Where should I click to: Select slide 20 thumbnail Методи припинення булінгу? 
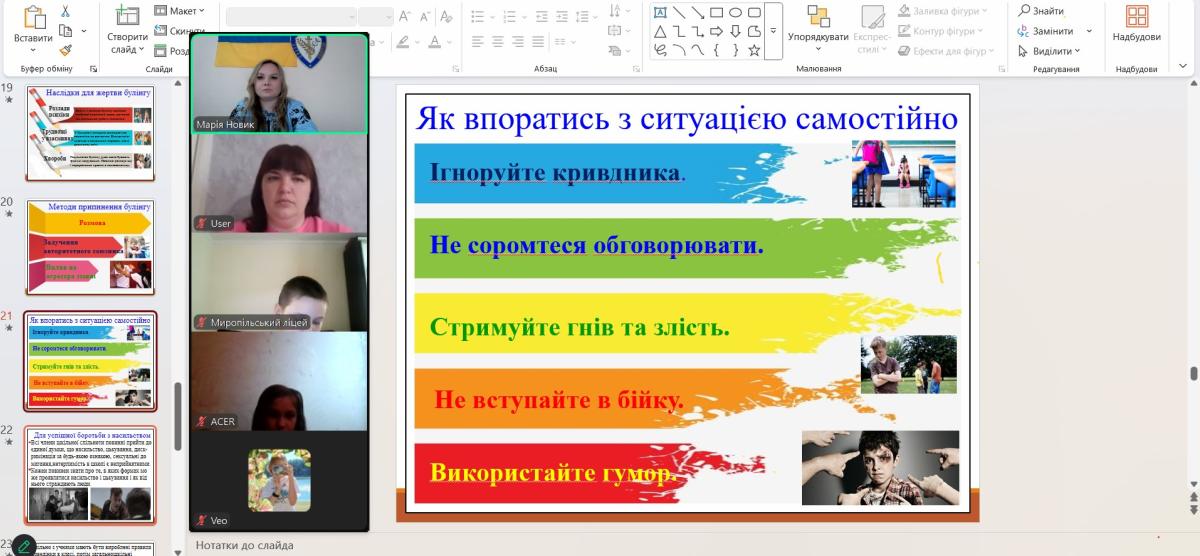[90, 245]
